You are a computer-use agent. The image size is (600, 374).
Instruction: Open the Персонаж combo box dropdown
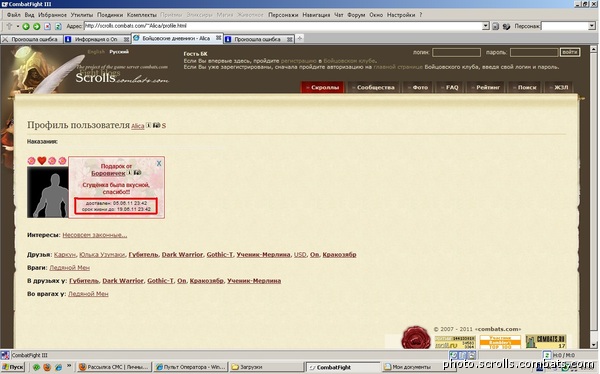tap(592, 26)
